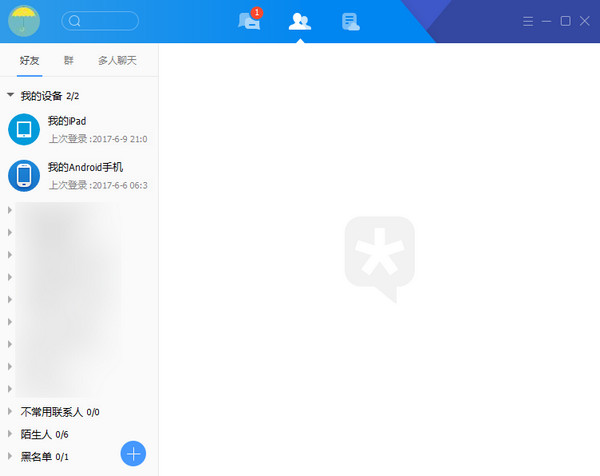
Task: Open the messages icon with red badge
Action: coord(249,21)
